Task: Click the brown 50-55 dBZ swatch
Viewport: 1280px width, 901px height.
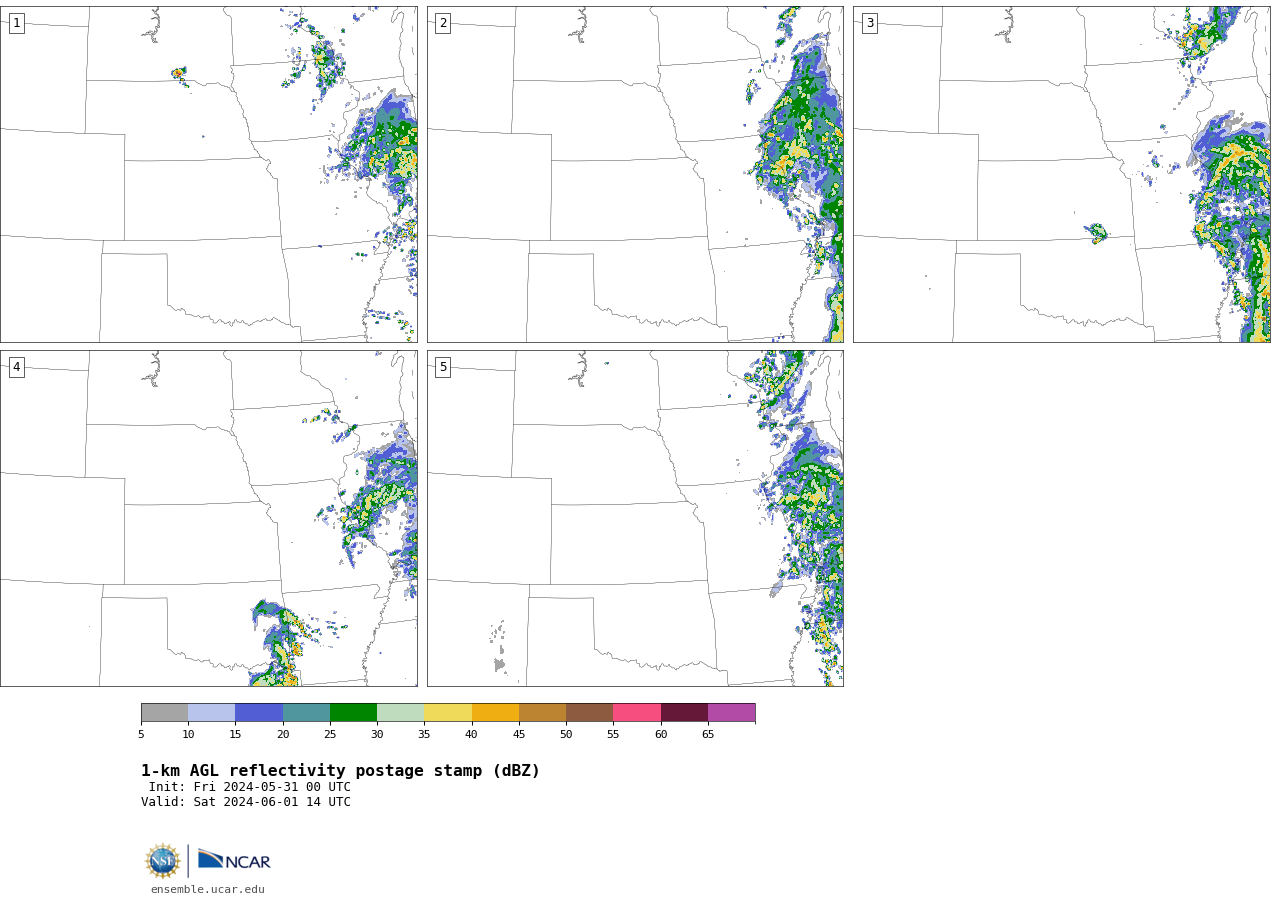Action: (589, 712)
